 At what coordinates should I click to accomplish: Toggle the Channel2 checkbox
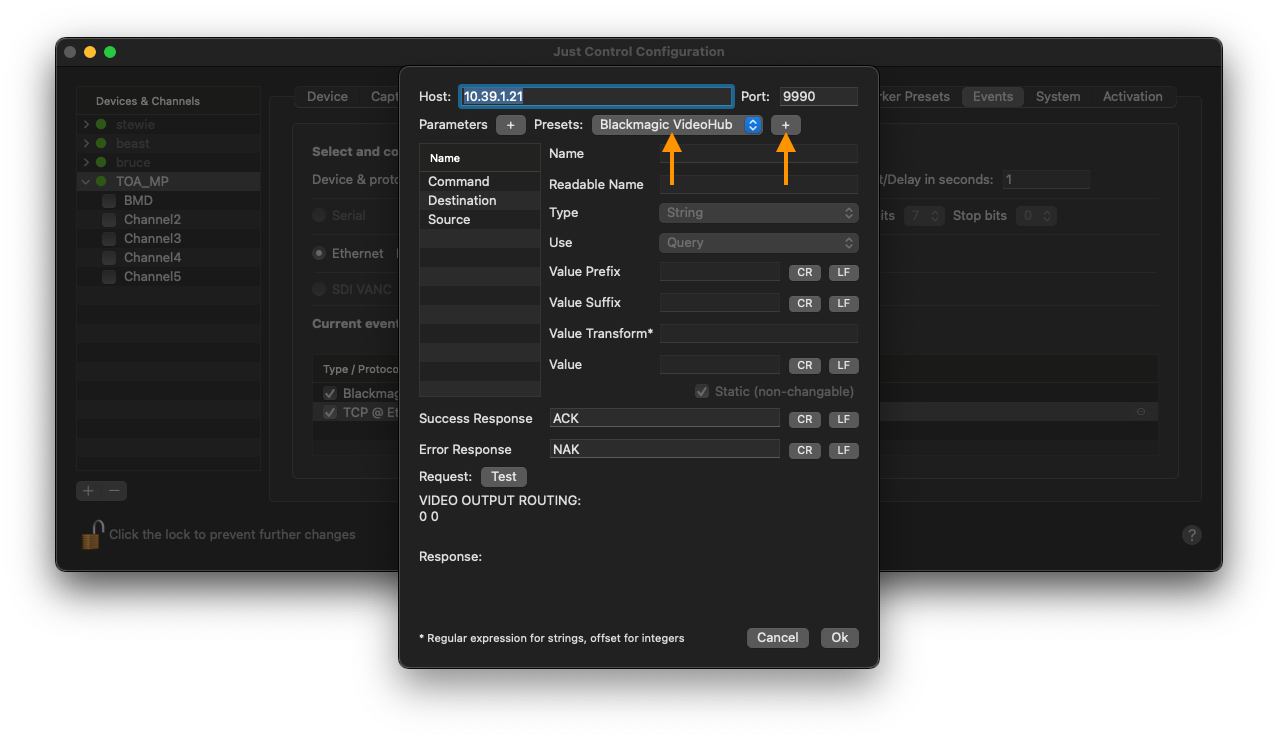click(x=109, y=220)
